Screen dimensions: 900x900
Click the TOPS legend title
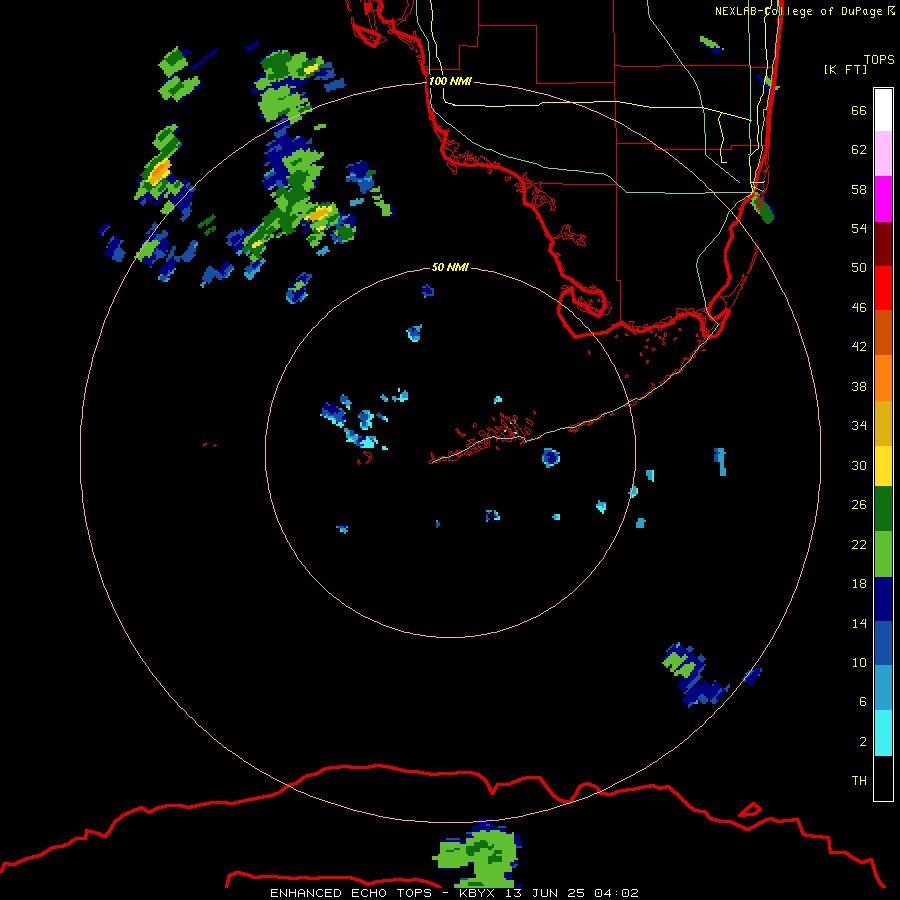pos(879,59)
